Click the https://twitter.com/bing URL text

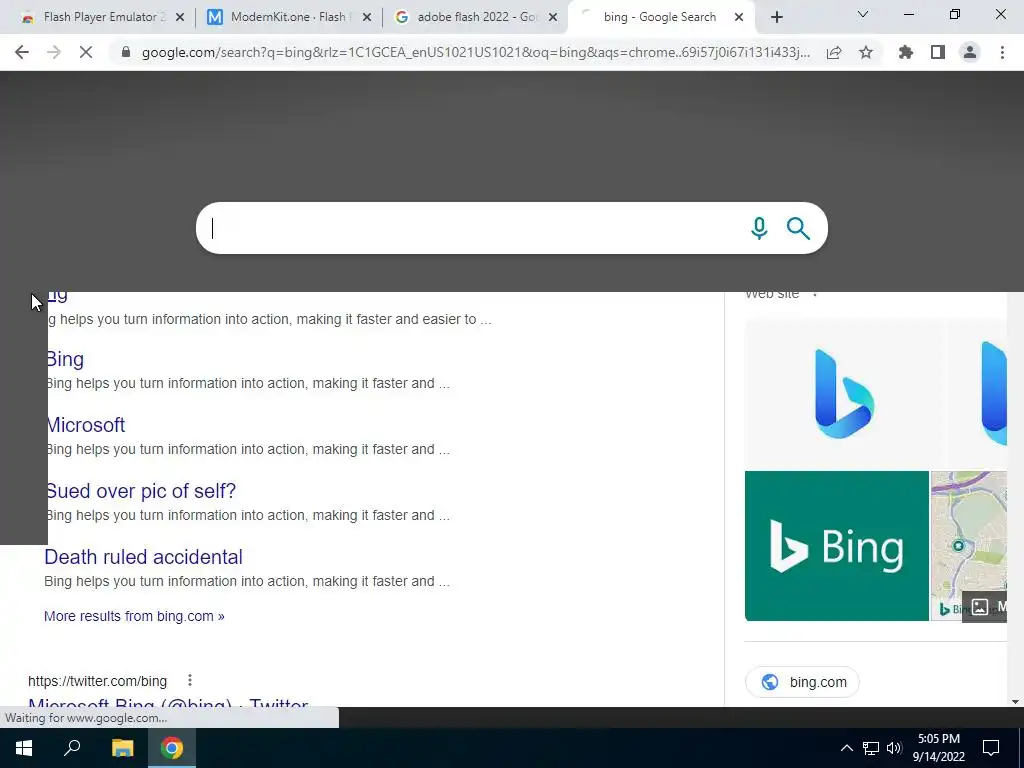pos(97,681)
